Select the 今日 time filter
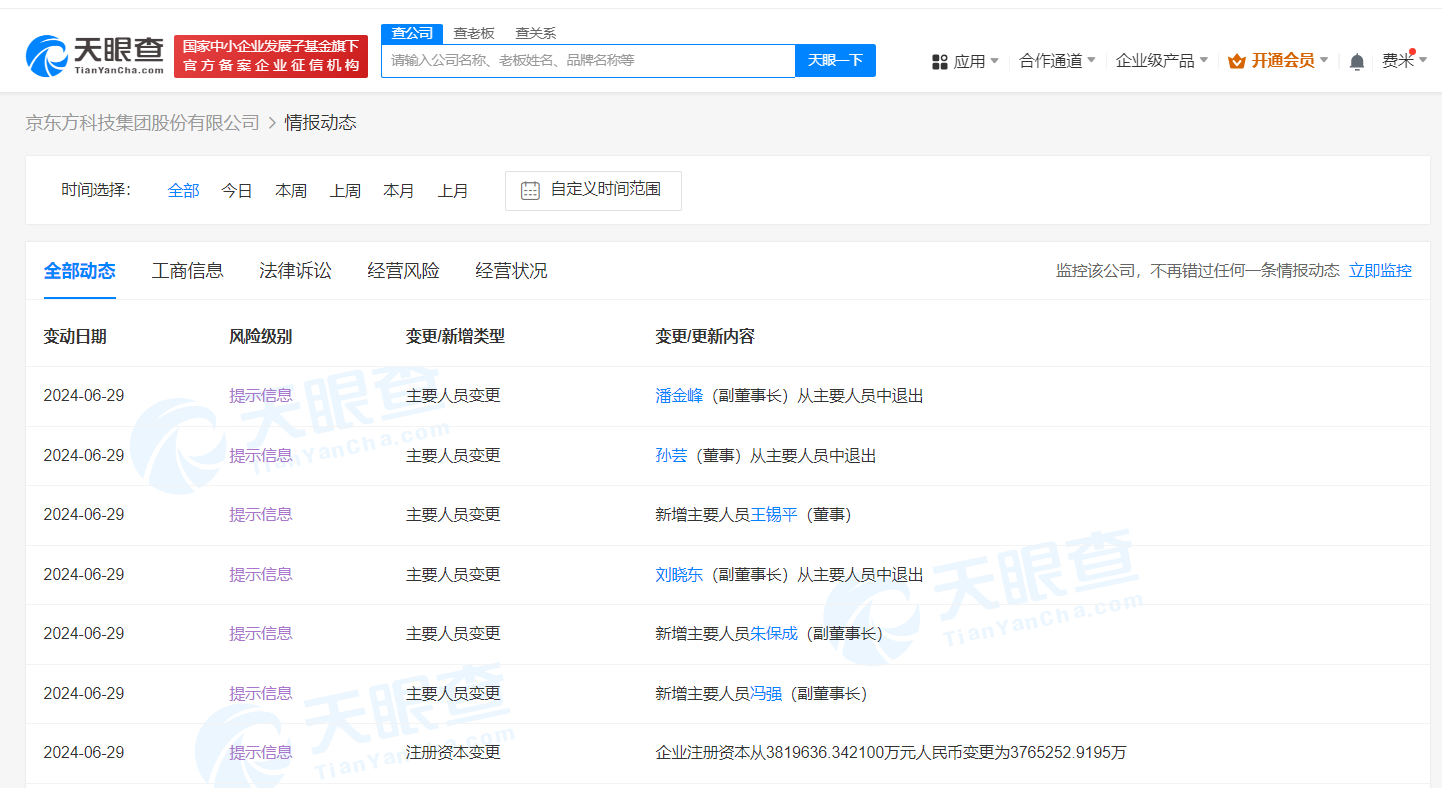 [237, 190]
